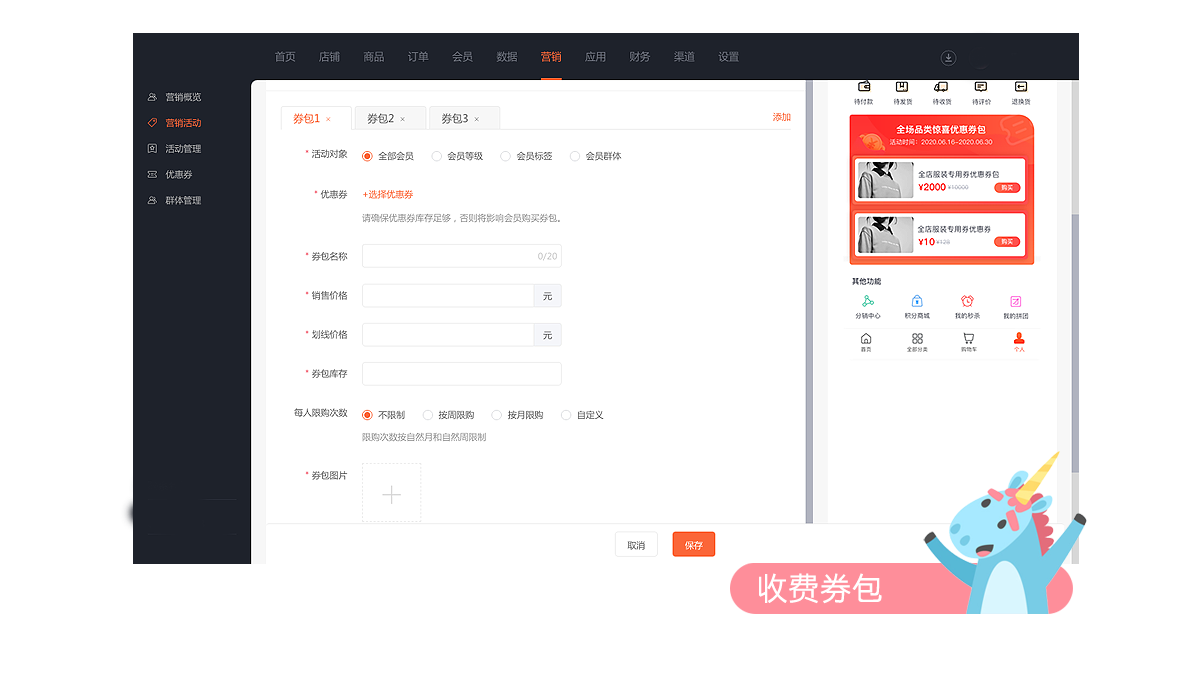Image resolution: width=1200 pixels, height=700 pixels.
Task: Click the 保存 button
Action: click(x=693, y=545)
